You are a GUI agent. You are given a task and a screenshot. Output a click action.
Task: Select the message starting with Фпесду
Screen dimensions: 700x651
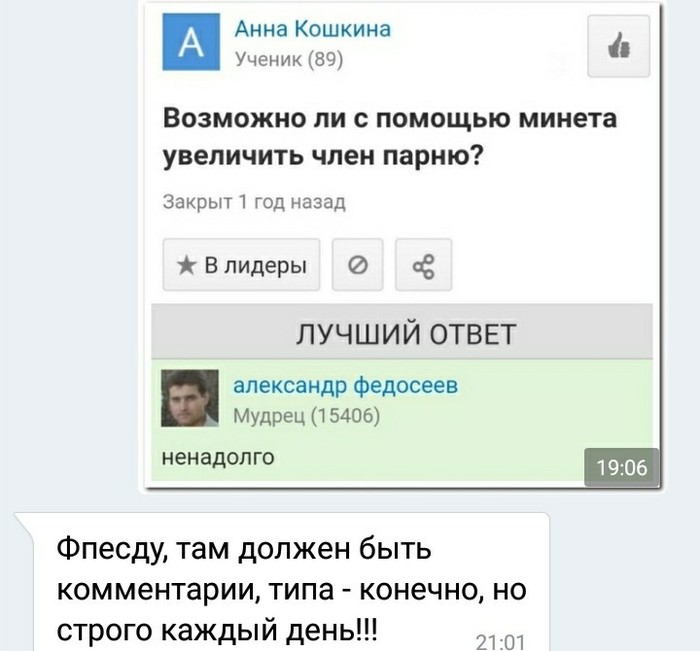pos(283,582)
